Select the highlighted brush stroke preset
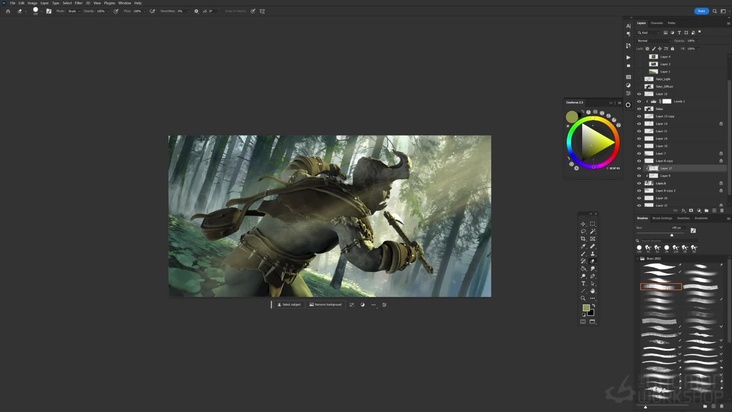This screenshot has height=412, width=732. coord(661,286)
